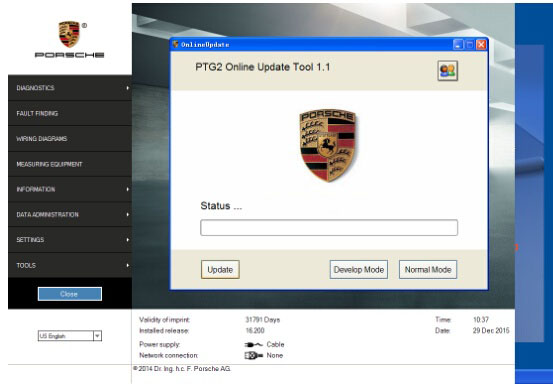Expand the Settings submenu arrow
Screen dimensions: 553x385
pyautogui.click(x=128, y=240)
